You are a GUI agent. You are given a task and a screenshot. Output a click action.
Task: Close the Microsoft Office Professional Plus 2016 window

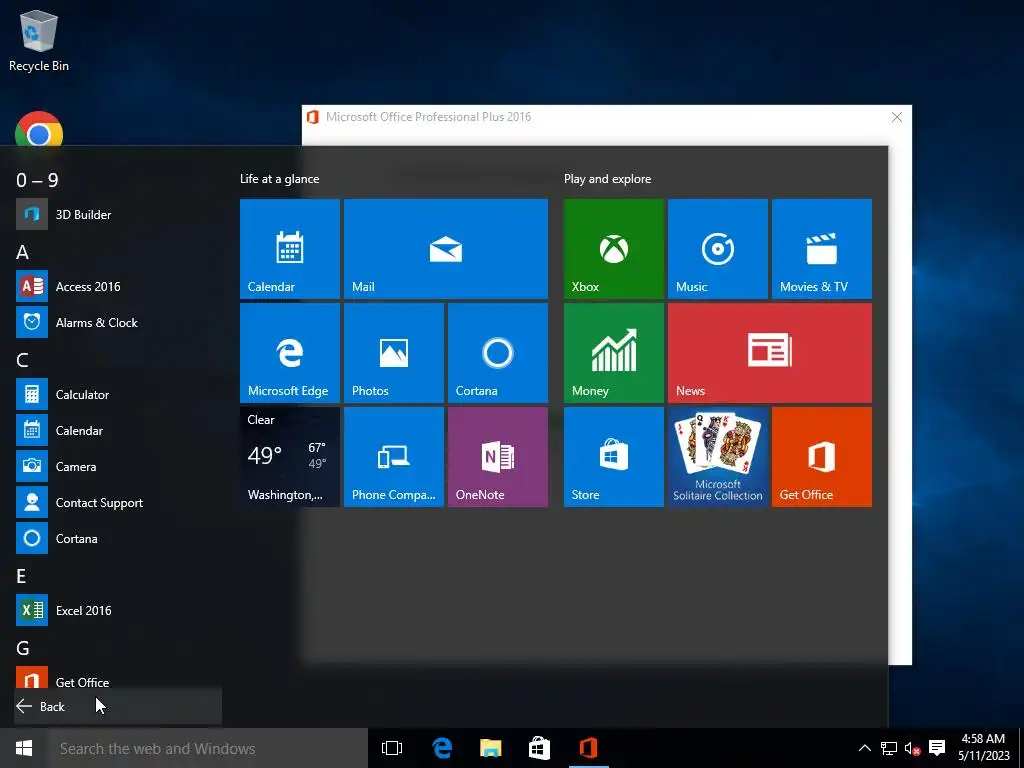point(897,117)
